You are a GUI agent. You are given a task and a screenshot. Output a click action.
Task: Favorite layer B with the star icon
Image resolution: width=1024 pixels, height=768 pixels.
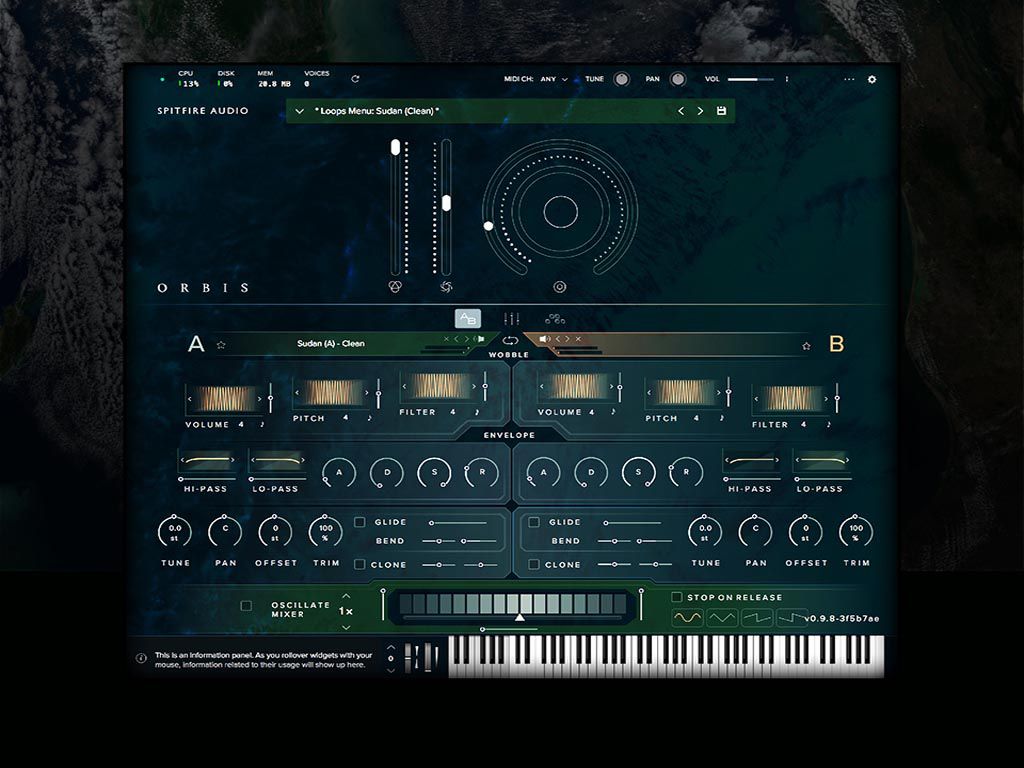806,346
